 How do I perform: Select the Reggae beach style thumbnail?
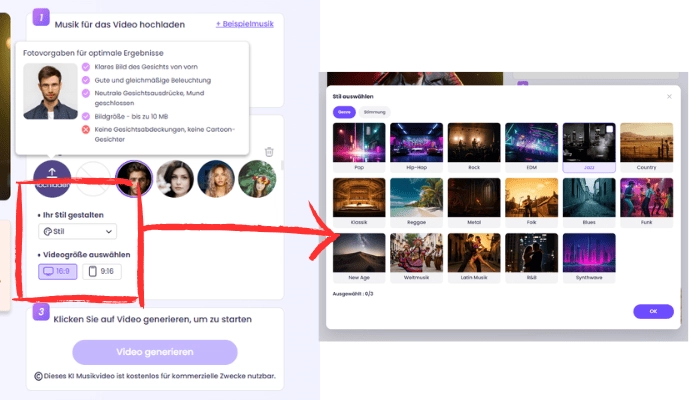pos(415,198)
